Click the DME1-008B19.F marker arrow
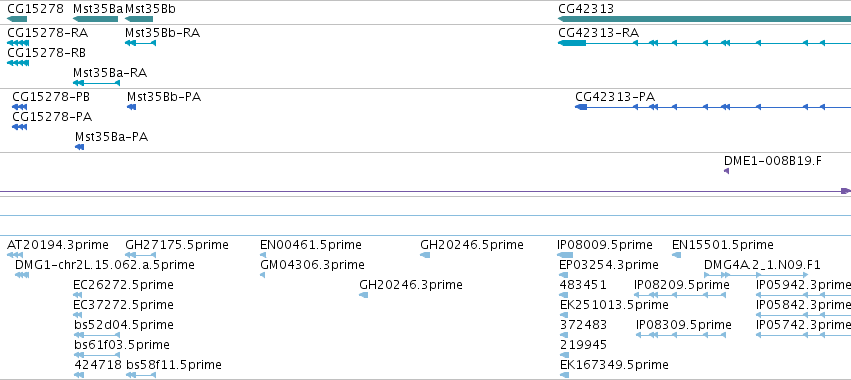Image resolution: width=851 pixels, height=380 pixels. coord(726,172)
